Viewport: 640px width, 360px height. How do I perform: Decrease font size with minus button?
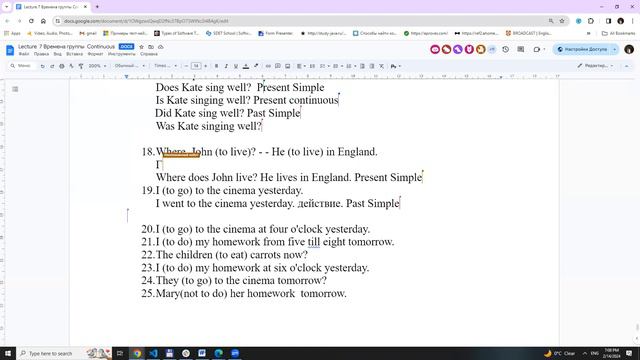click(186, 66)
